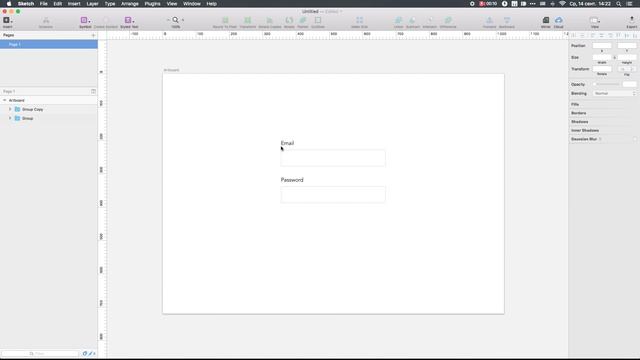
Task: Click the lock aspect ratio icon between Size fields
Action: coord(615,58)
